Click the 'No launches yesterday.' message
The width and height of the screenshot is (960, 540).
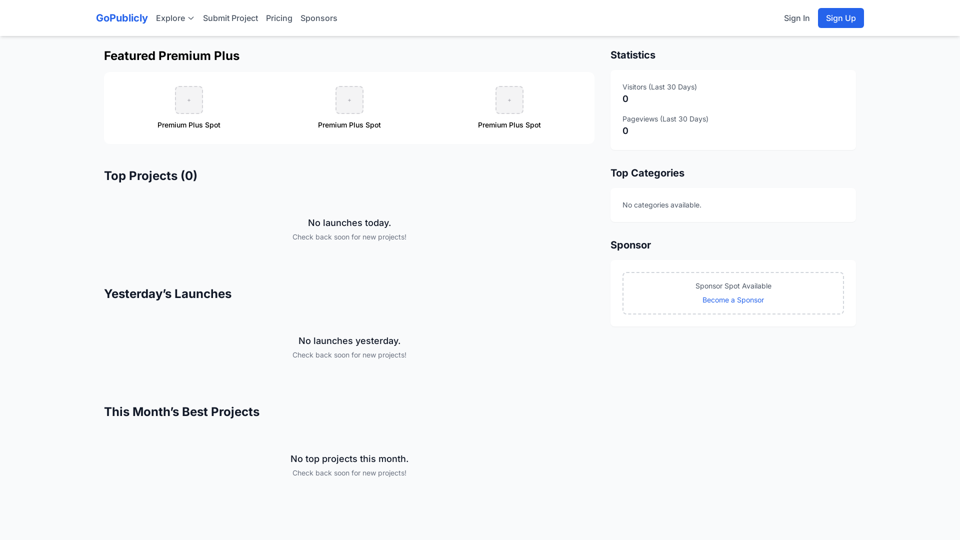(349, 341)
